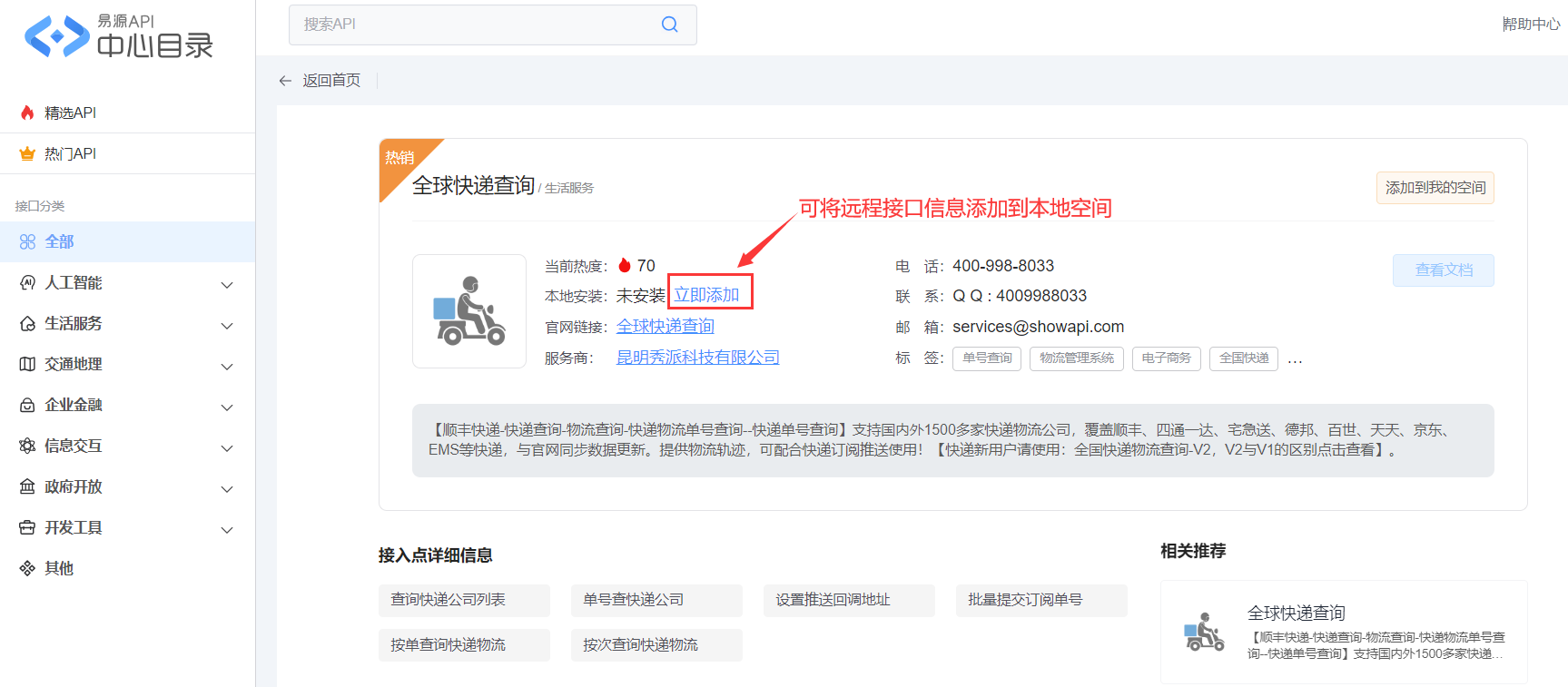Click the 生活服务 category icon

pos(27,323)
